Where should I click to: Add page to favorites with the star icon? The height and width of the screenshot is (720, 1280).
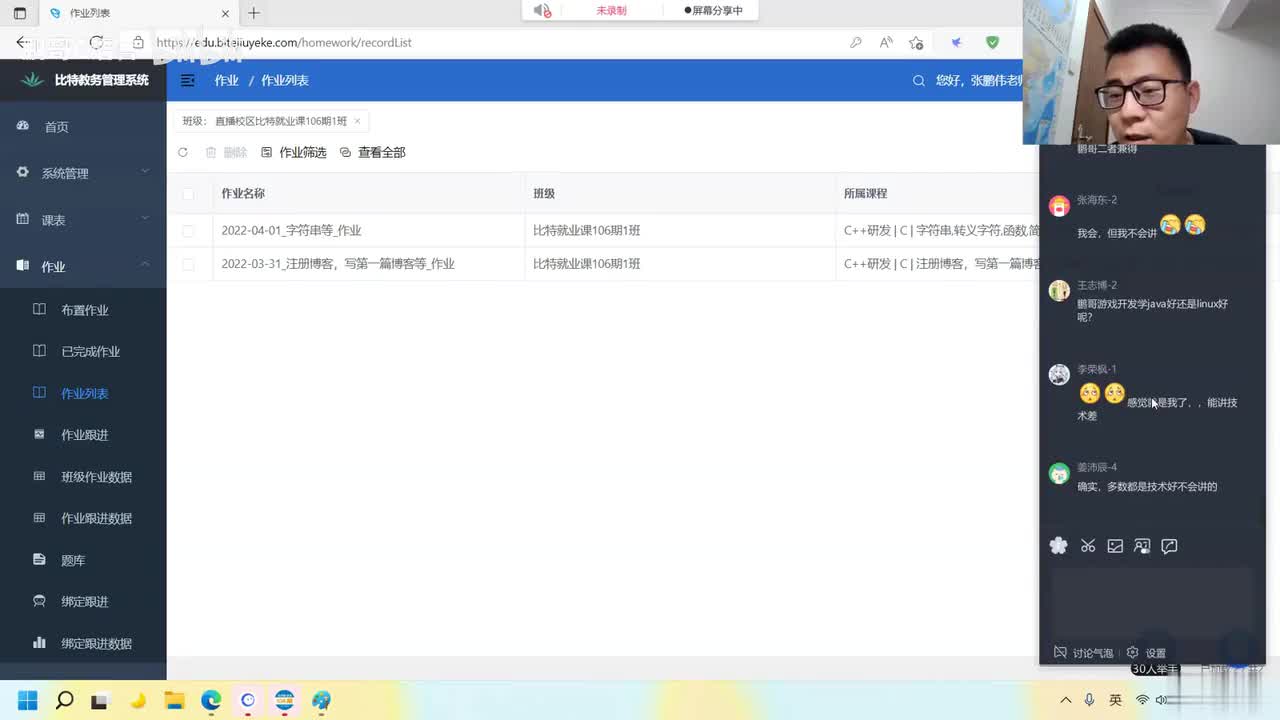tap(916, 42)
